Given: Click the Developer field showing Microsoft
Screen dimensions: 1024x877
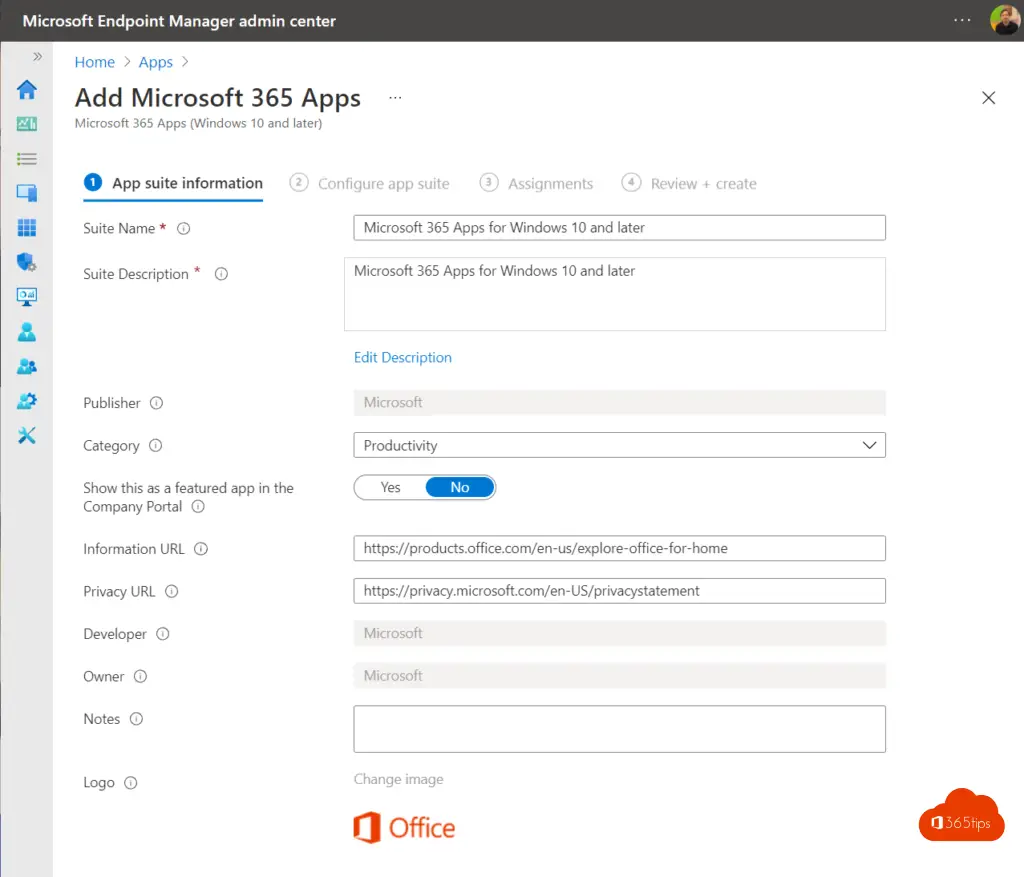Looking at the screenshot, I should coord(619,633).
